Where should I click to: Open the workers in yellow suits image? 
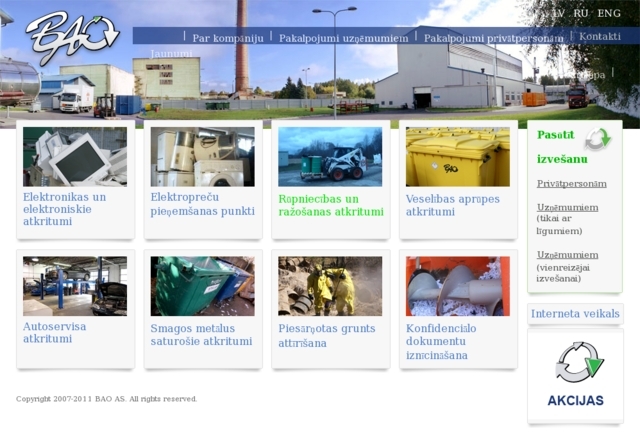tap(330, 286)
